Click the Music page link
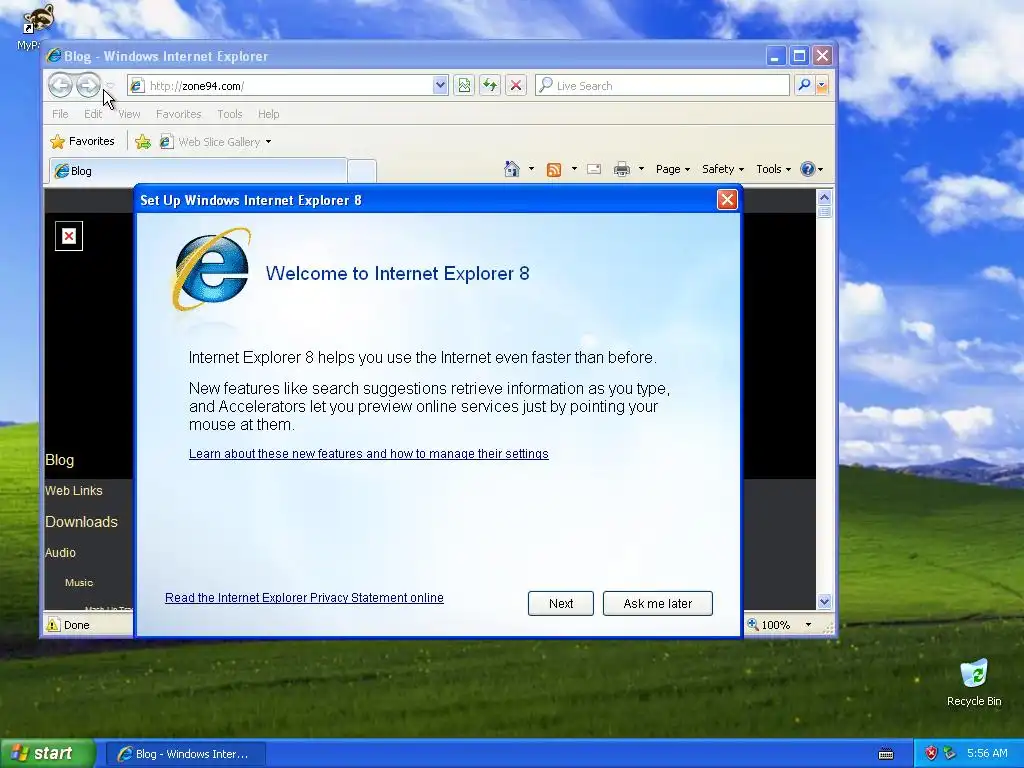The width and height of the screenshot is (1024, 768). tap(79, 583)
